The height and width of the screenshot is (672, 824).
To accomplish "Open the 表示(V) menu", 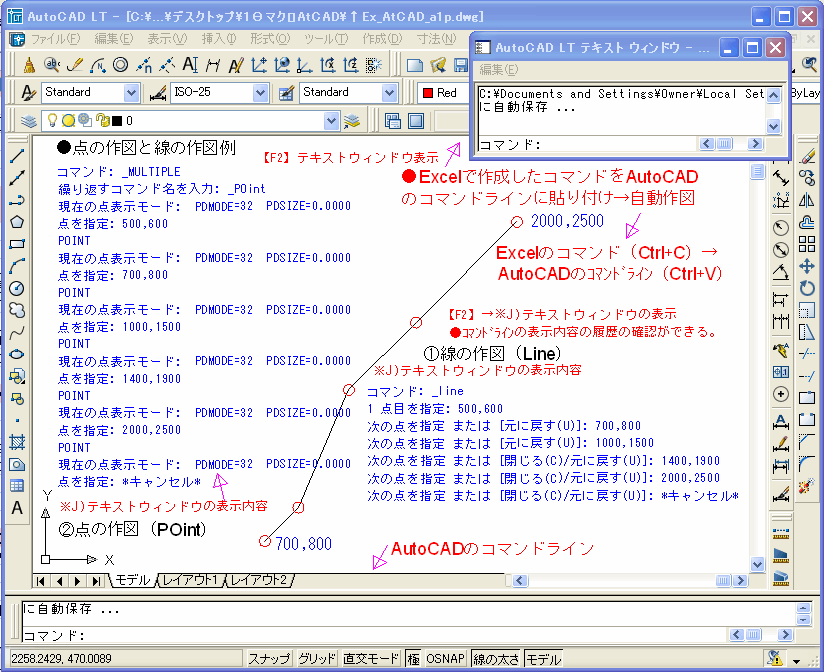I will pos(167,39).
